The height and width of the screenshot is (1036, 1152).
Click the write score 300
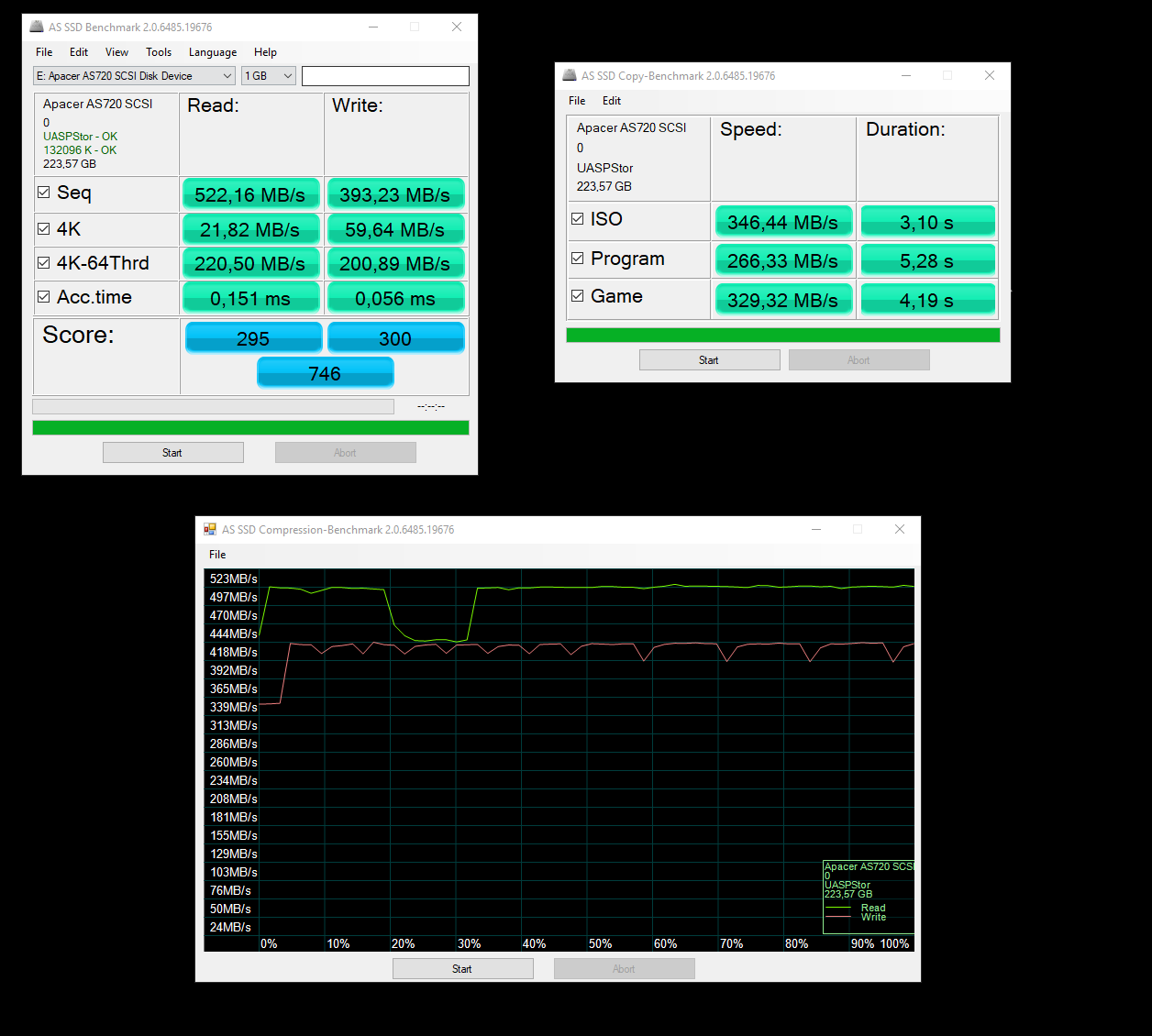(396, 337)
